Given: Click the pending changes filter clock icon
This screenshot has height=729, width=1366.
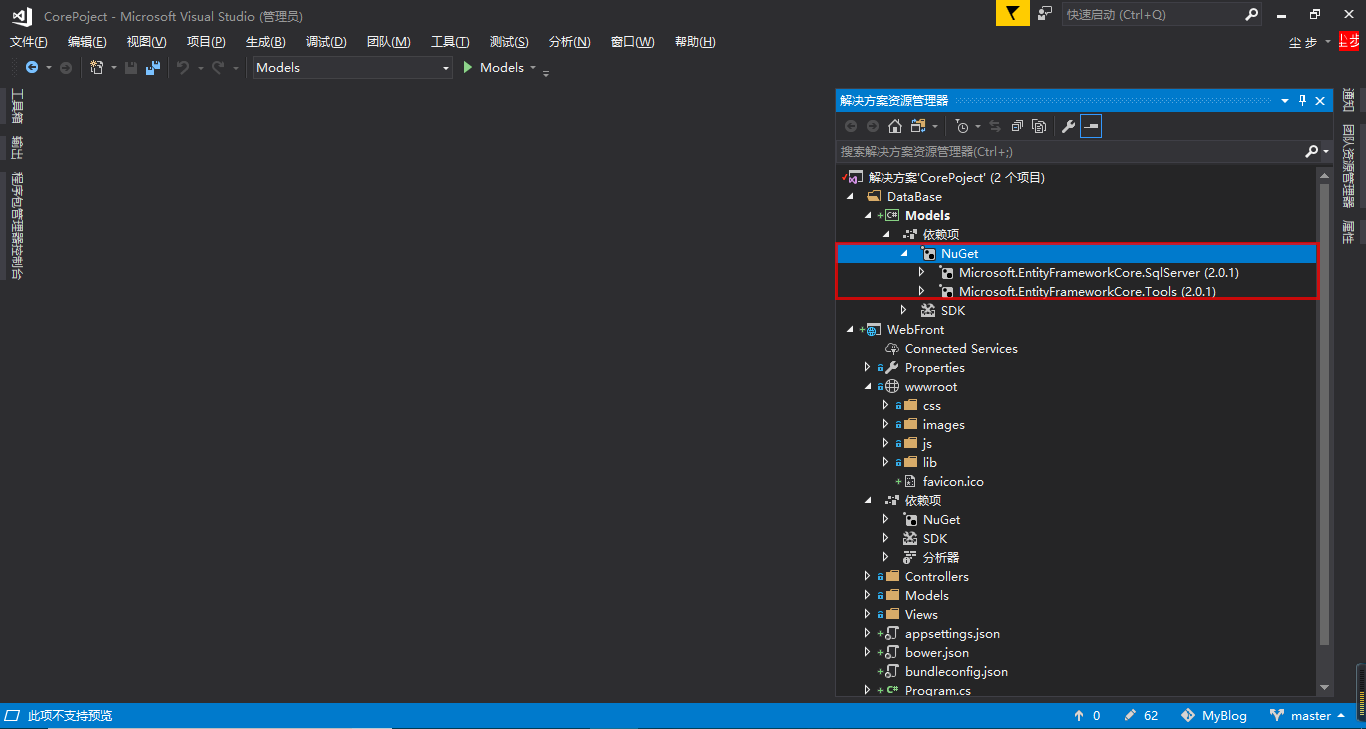Looking at the screenshot, I should click(961, 126).
